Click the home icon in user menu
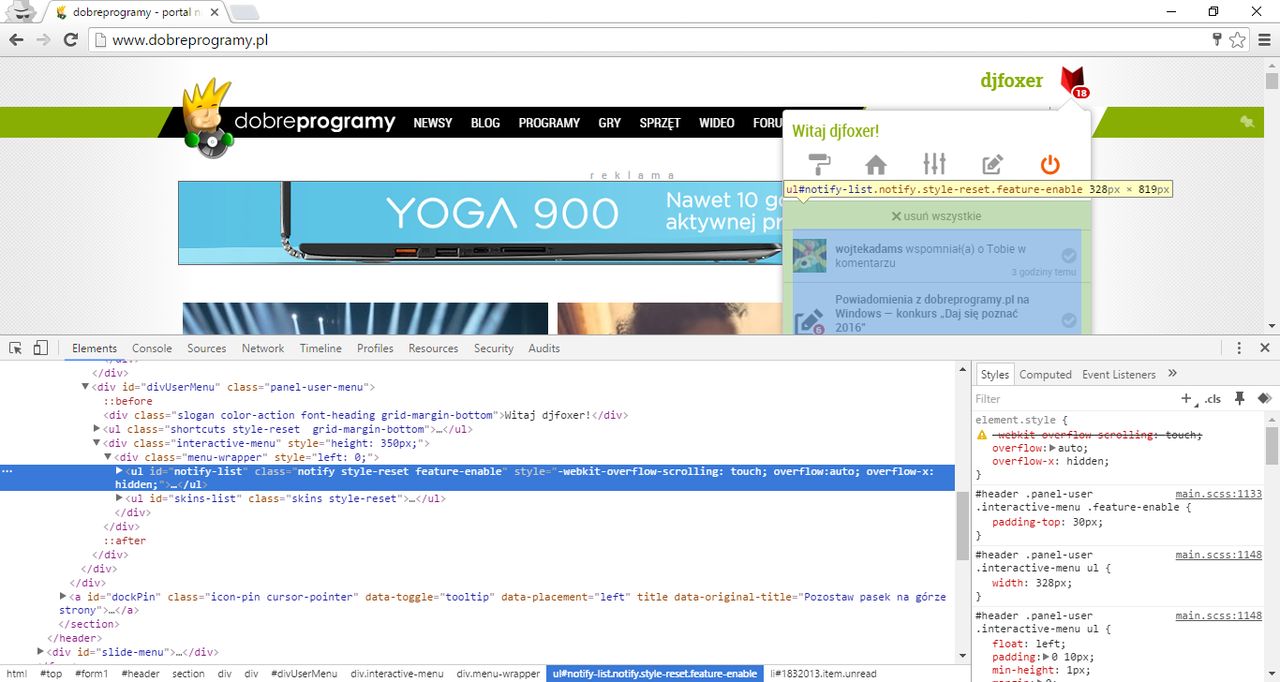This screenshot has width=1280, height=682. [876, 164]
